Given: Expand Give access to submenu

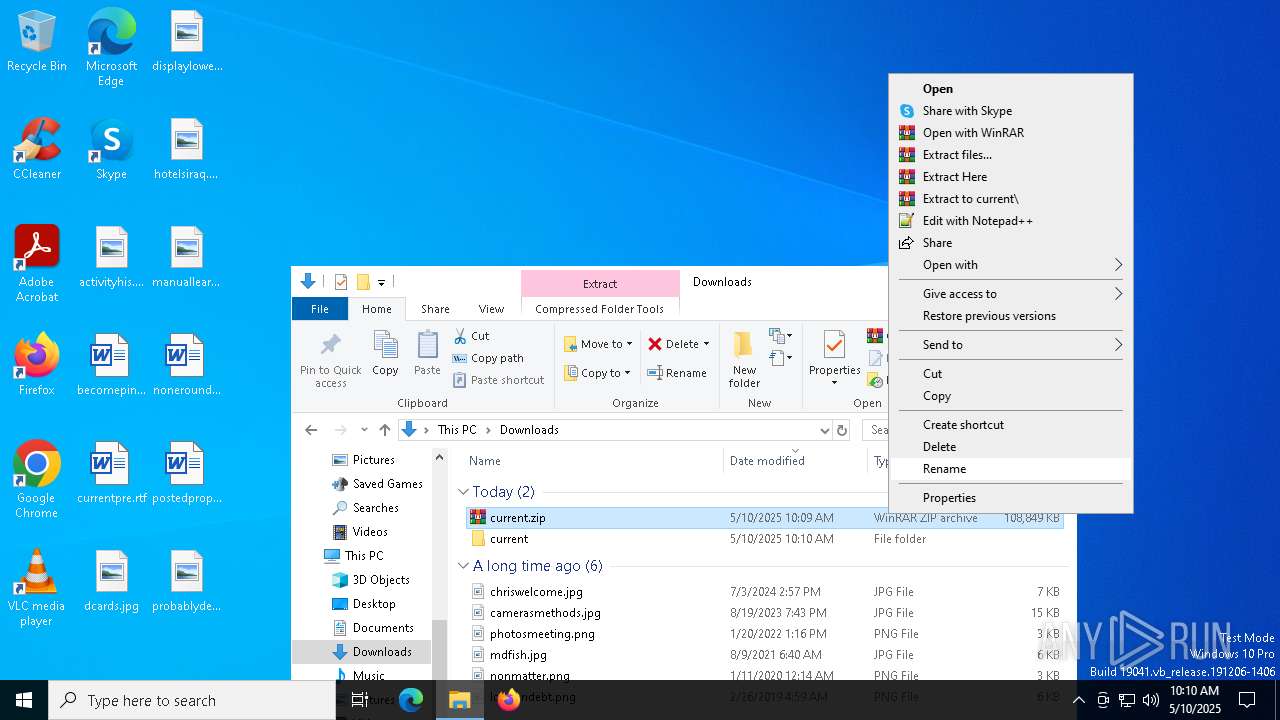Looking at the screenshot, I should [x=1011, y=294].
